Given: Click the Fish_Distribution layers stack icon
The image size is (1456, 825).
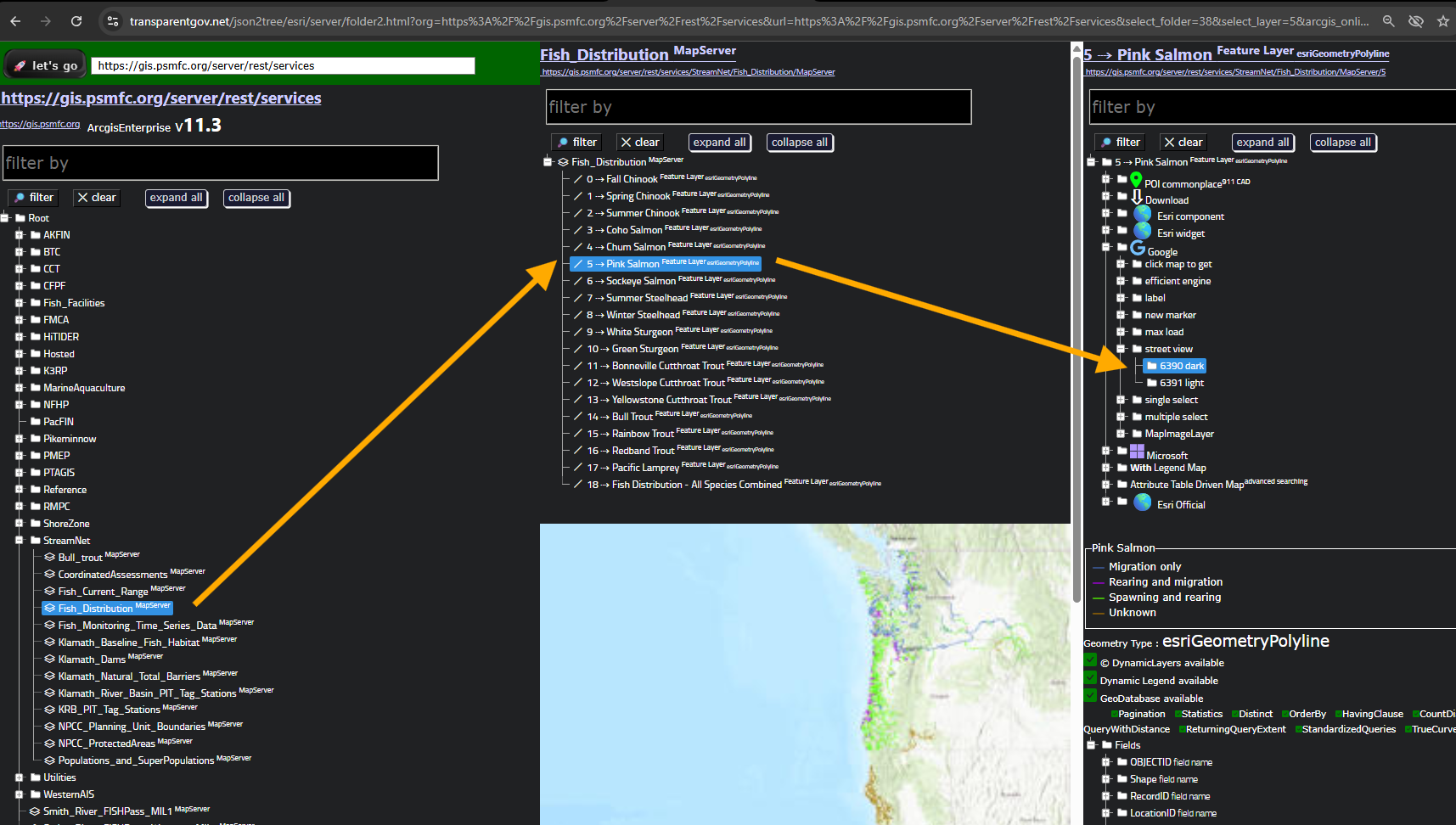Looking at the screenshot, I should pyautogui.click(x=563, y=162).
